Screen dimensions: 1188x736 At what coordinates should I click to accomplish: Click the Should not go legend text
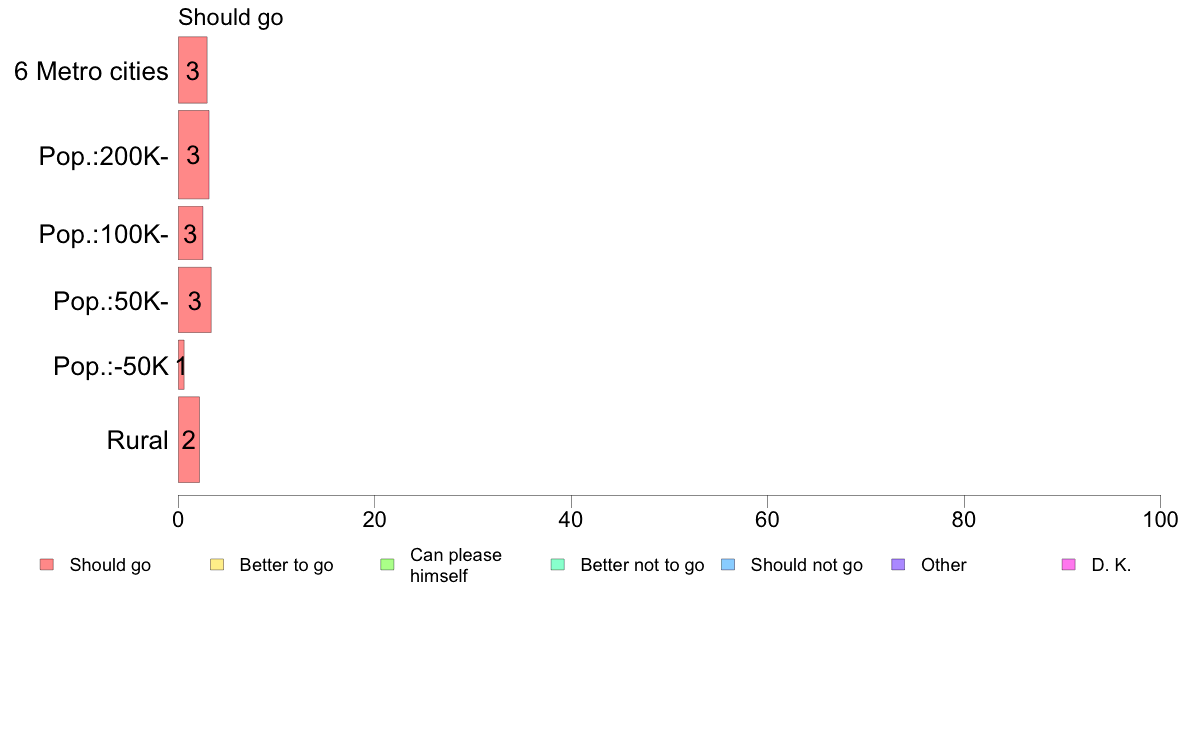[807, 565]
